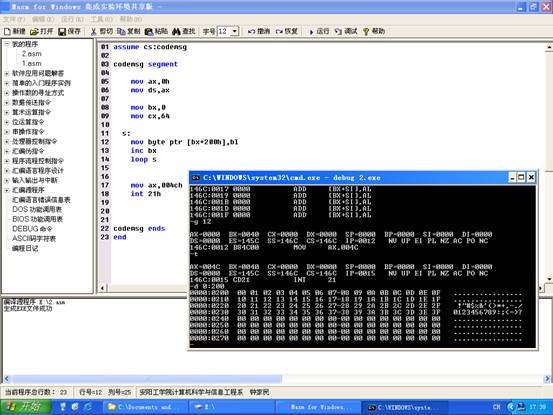
Task: Collapse the top tree node above 2.asm
Action: (x=7, y=44)
